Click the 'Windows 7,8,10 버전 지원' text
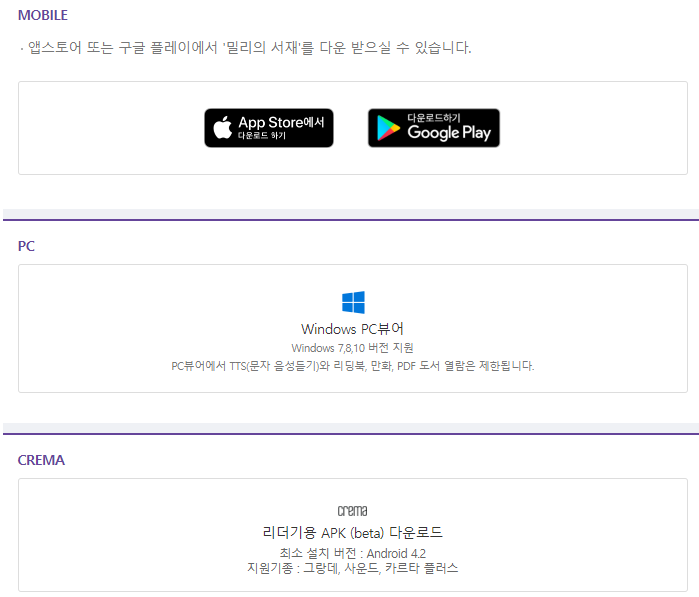The height and width of the screenshot is (597, 699). click(x=352, y=348)
